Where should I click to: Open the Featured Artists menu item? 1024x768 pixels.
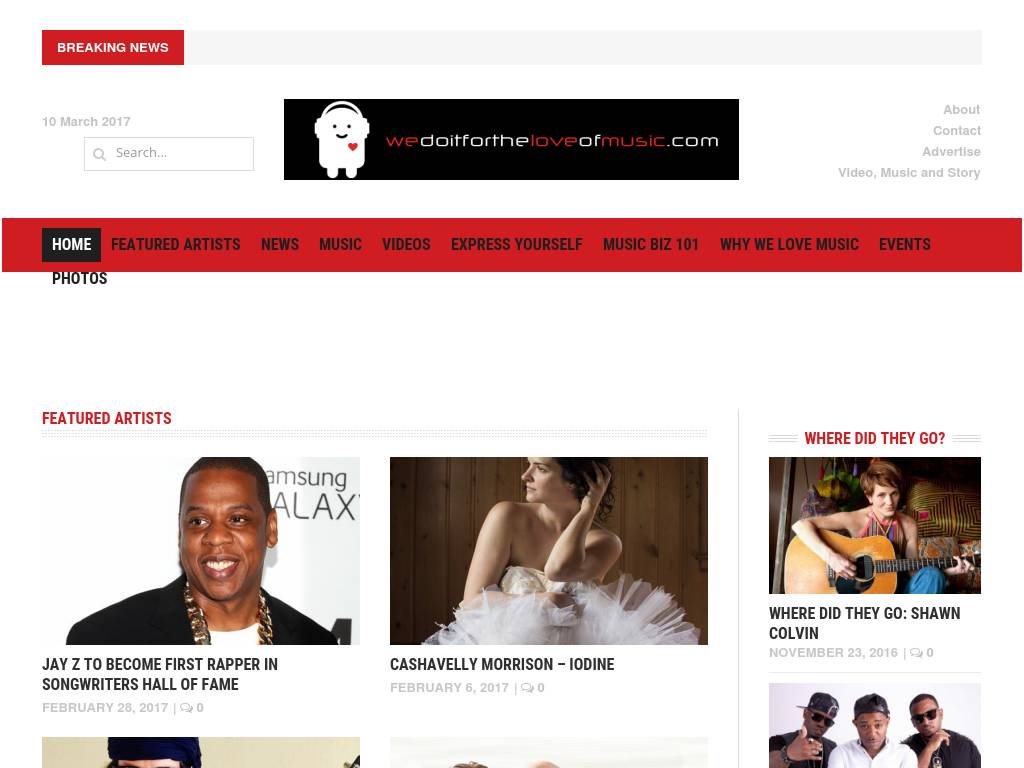(175, 245)
